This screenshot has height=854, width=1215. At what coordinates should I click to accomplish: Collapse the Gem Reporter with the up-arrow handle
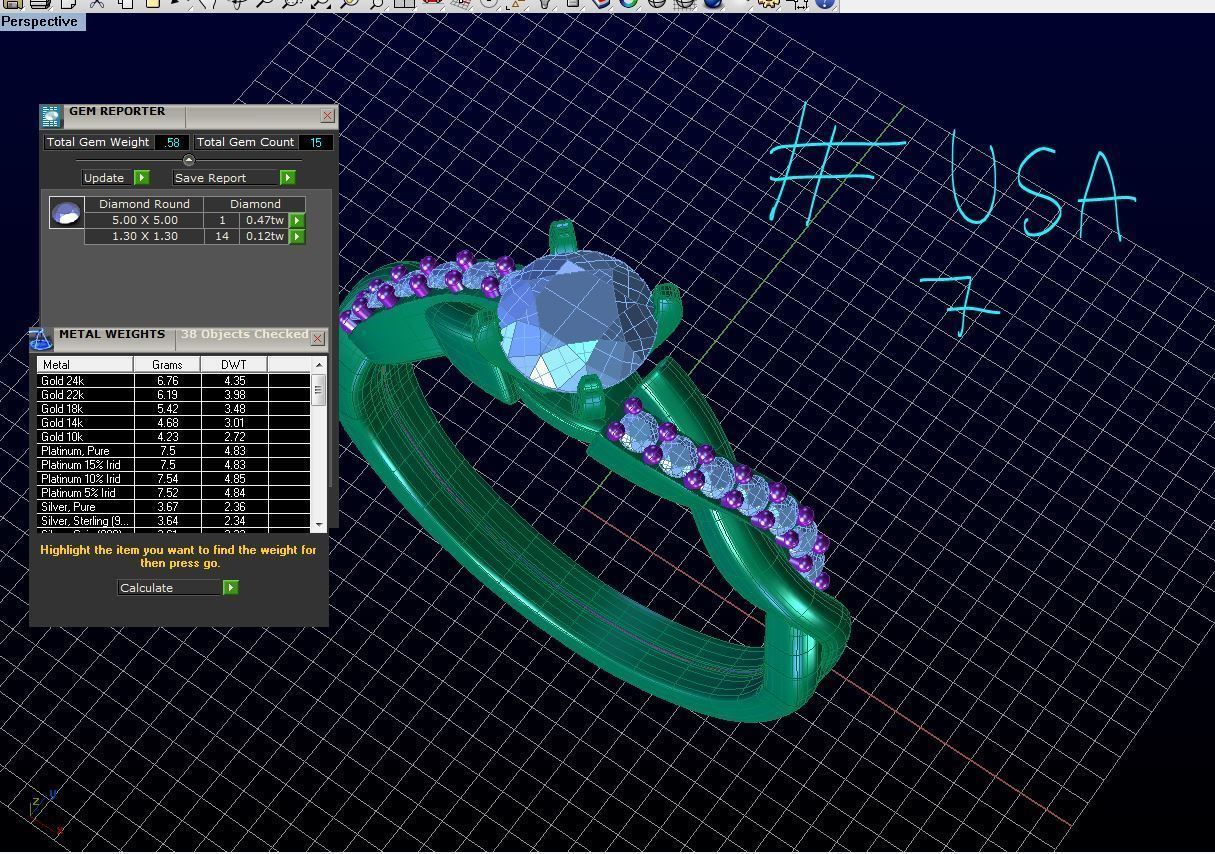click(x=189, y=160)
